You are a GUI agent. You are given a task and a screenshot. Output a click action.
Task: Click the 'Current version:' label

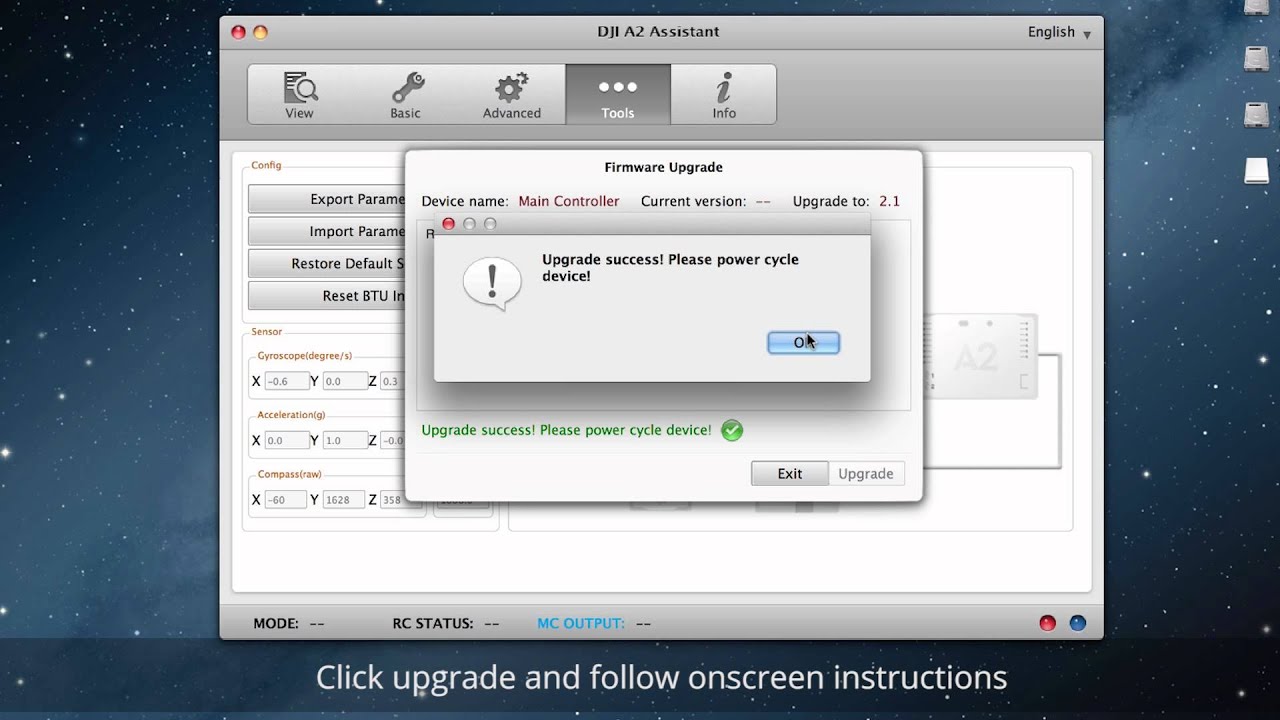(693, 201)
